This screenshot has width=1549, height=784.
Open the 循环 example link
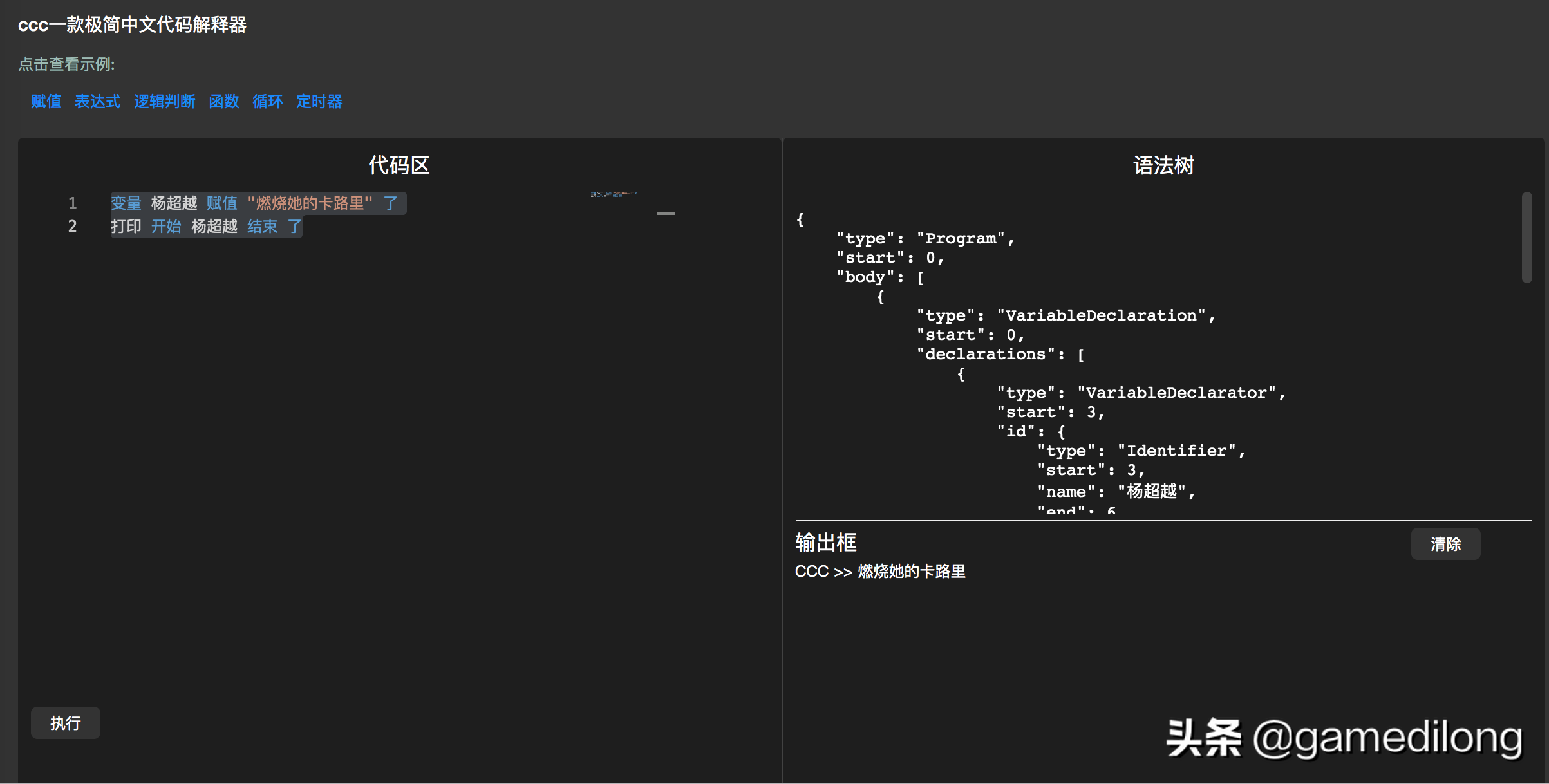tap(267, 102)
